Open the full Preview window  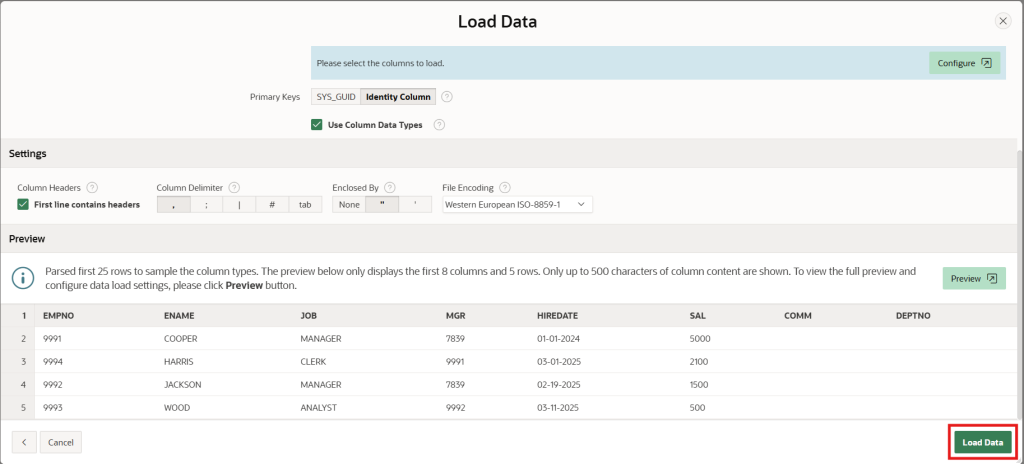point(974,278)
